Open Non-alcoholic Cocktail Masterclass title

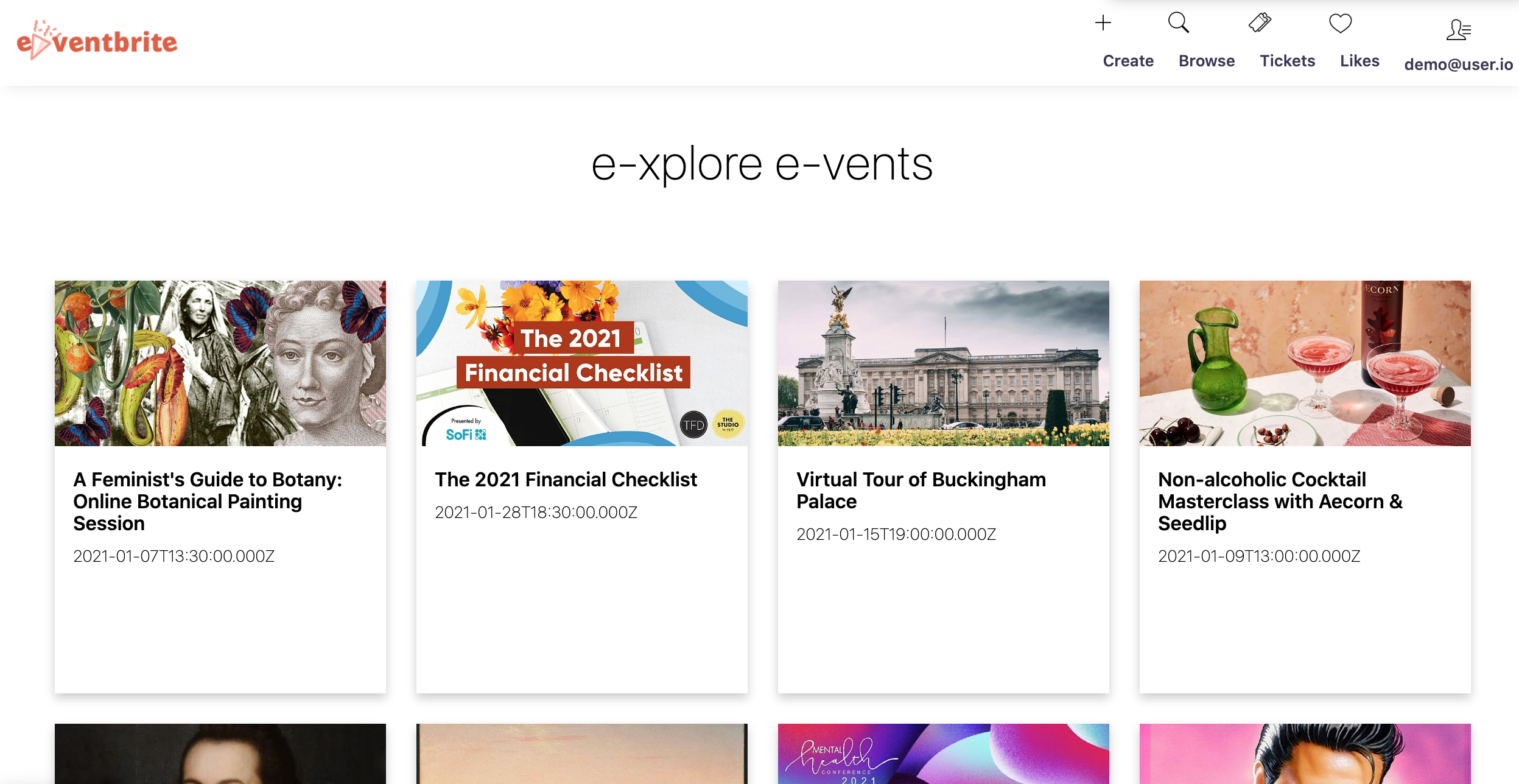click(x=1280, y=501)
